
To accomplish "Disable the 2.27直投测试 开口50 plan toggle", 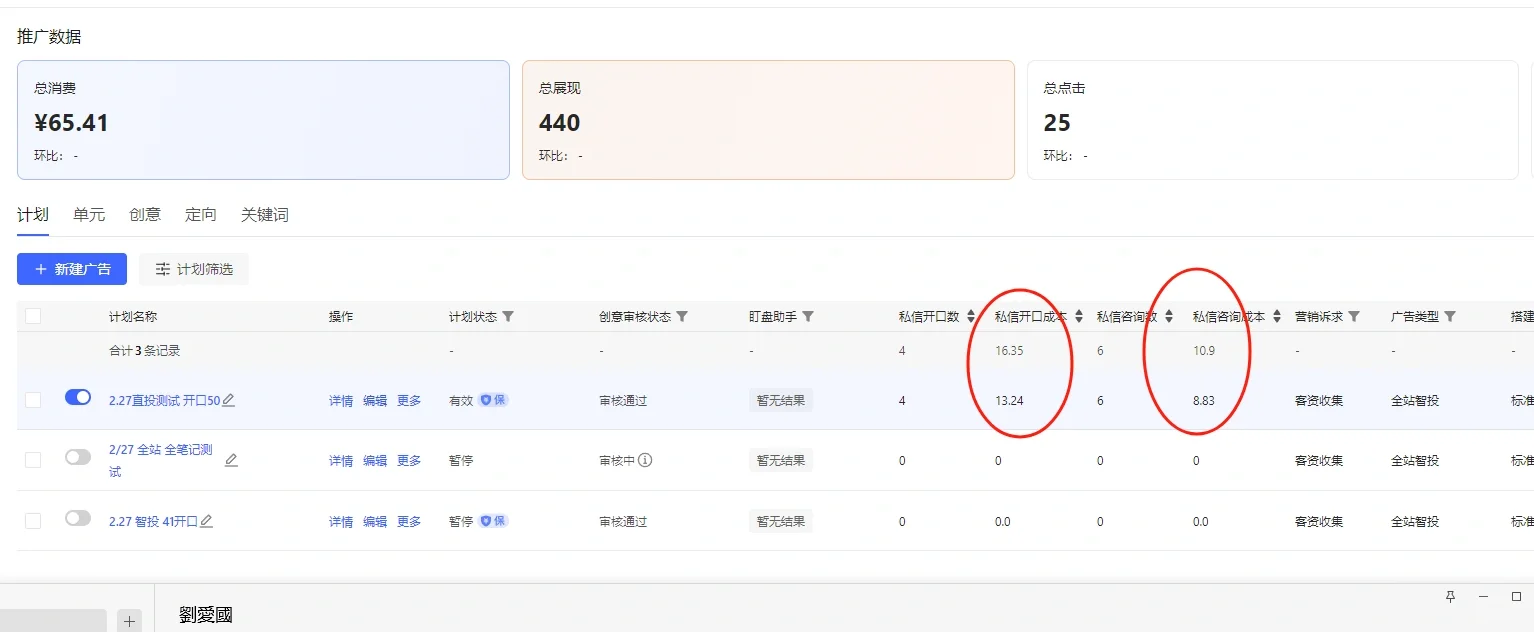I will pyautogui.click(x=78, y=398).
